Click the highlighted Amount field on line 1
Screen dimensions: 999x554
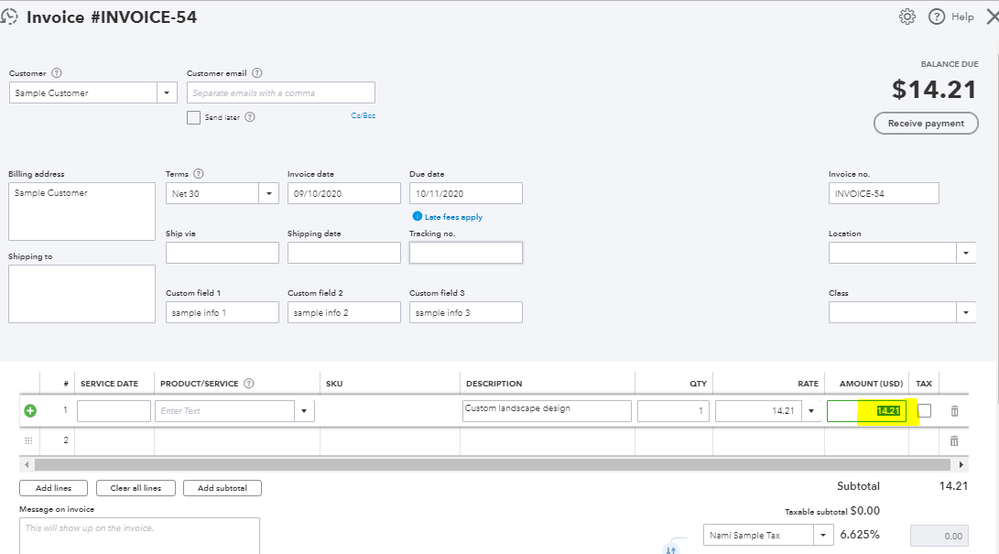(x=866, y=411)
